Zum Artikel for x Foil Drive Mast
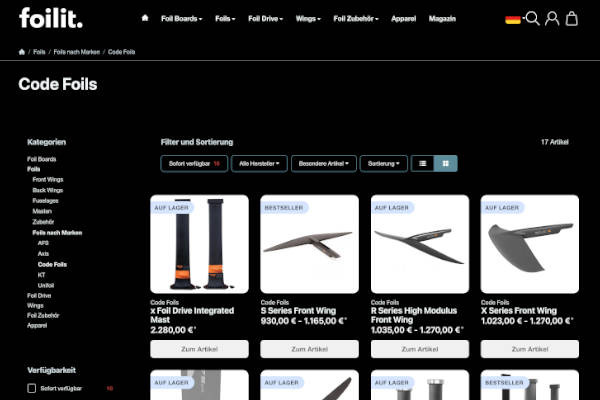The width and height of the screenshot is (600, 400). [x=199, y=349]
